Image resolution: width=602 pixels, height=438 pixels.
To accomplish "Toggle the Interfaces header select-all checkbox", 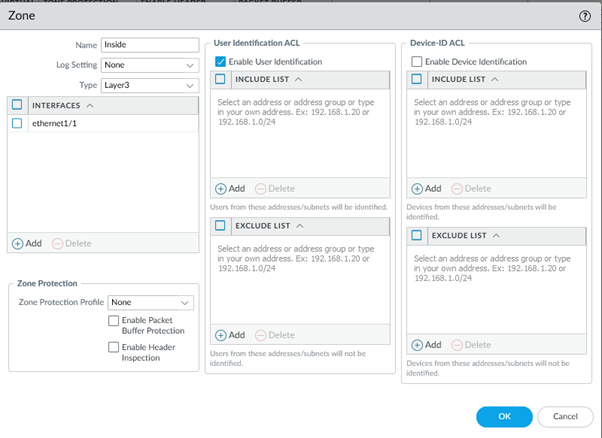I will (x=17, y=105).
